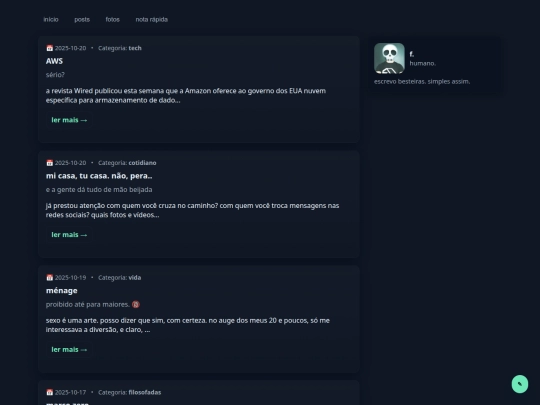Open the AWS post title
This screenshot has width=540, height=405.
pyautogui.click(x=54, y=61)
